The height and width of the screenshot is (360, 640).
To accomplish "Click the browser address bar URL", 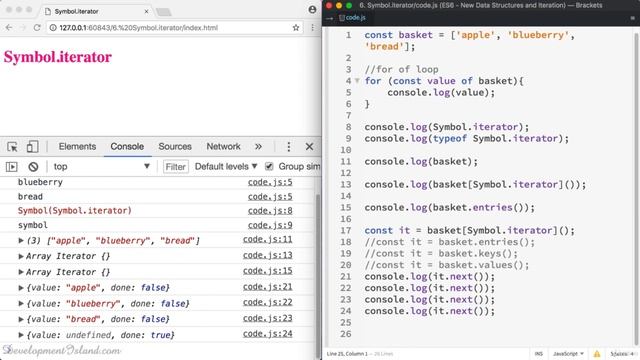I will pos(138,28).
